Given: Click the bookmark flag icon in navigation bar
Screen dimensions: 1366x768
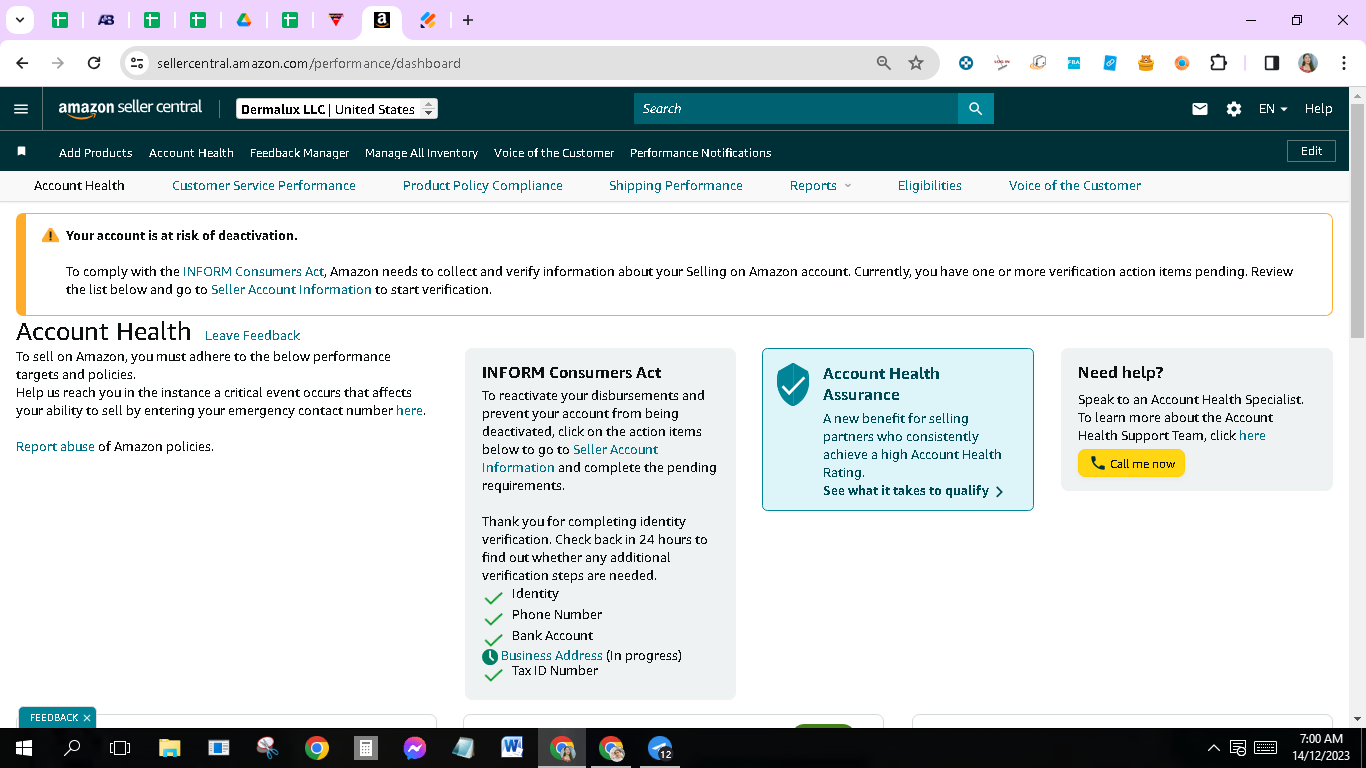Looking at the screenshot, I should coord(21,152).
